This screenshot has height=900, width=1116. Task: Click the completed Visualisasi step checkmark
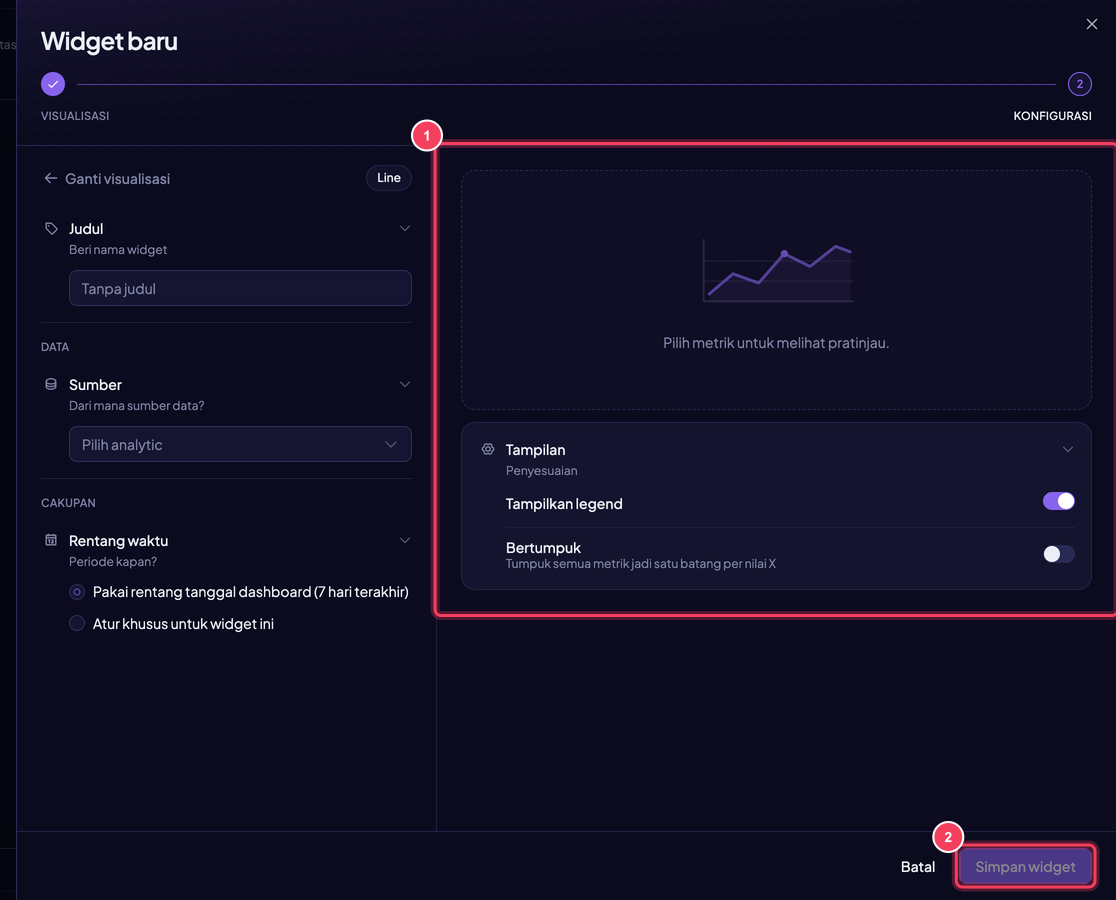(53, 84)
